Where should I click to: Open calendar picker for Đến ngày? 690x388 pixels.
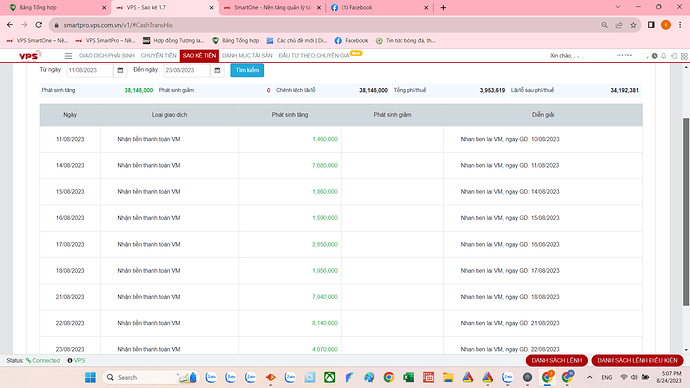pyautogui.click(x=217, y=70)
